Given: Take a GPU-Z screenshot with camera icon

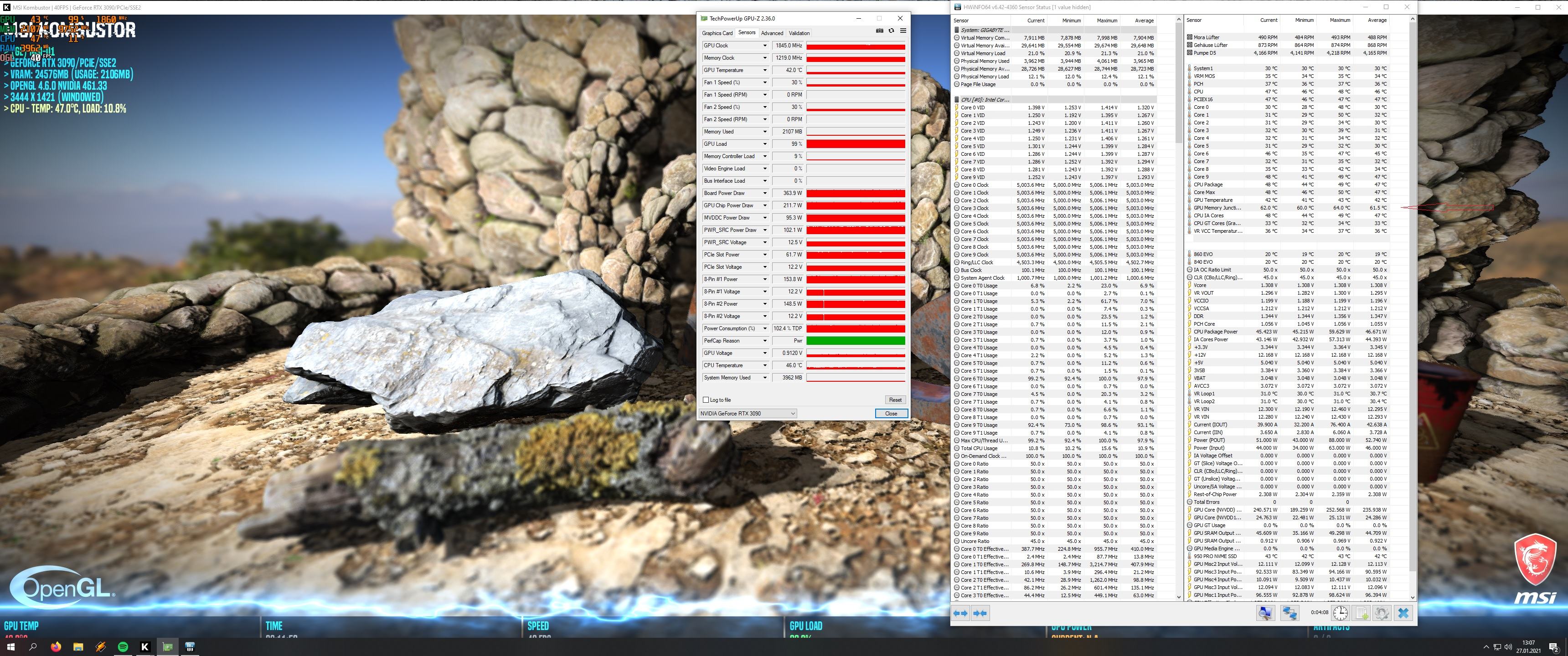Looking at the screenshot, I should point(880,31).
